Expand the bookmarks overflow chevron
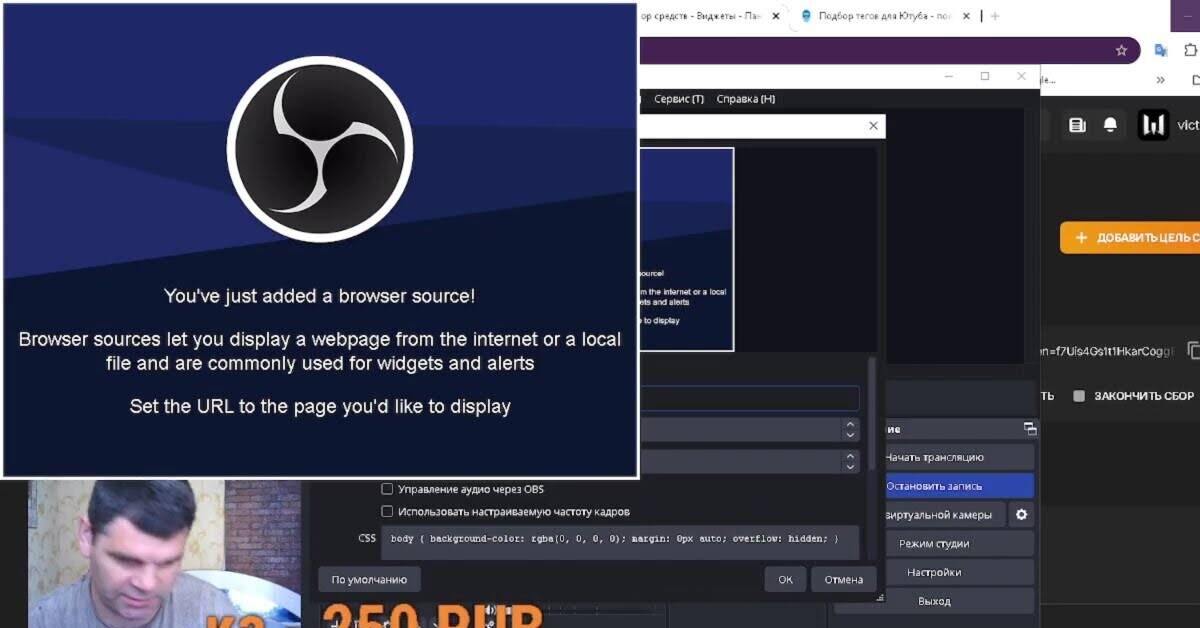This screenshot has width=1200, height=628. [1160, 80]
